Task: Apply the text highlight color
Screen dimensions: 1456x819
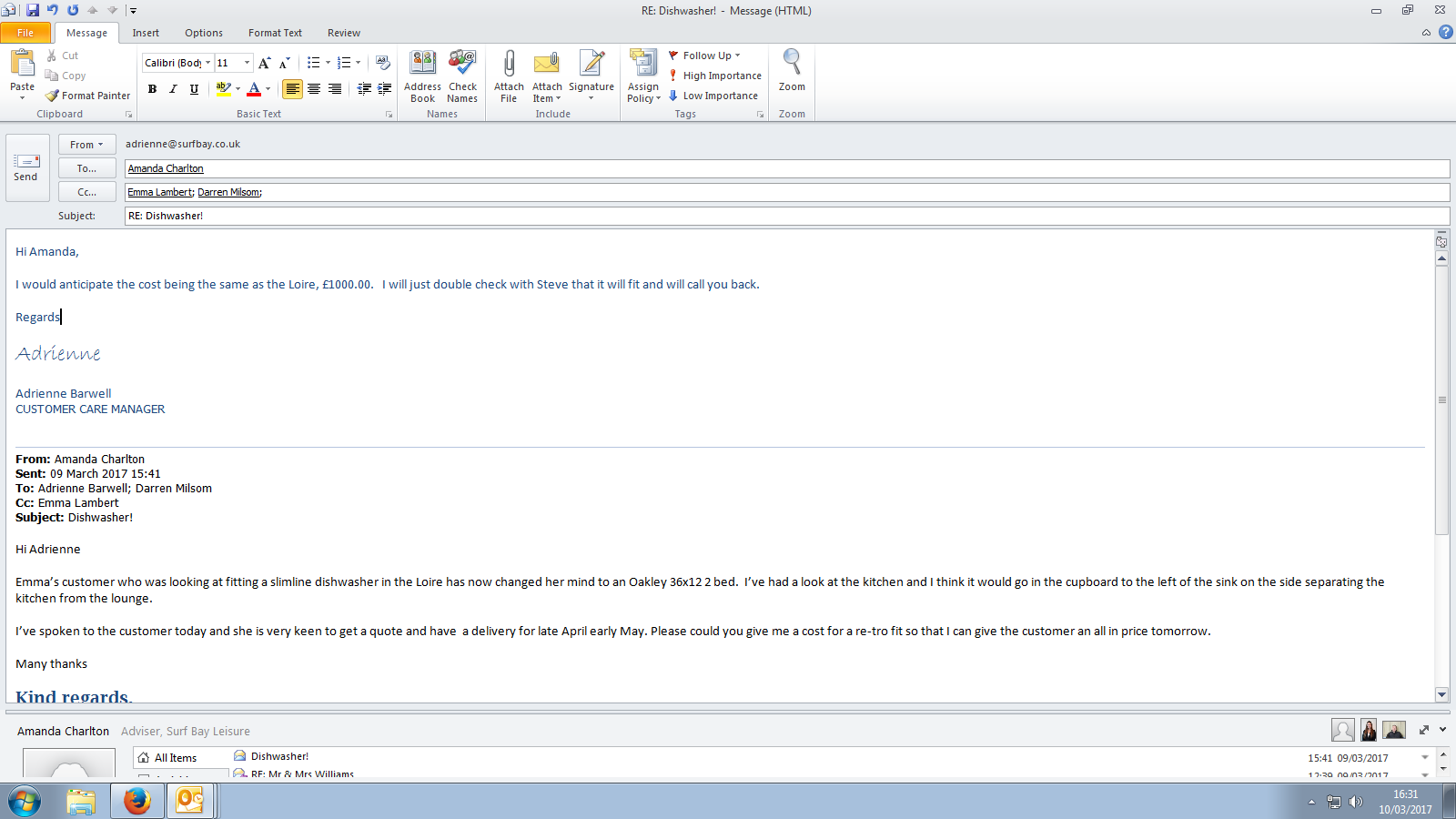Action: [223, 88]
